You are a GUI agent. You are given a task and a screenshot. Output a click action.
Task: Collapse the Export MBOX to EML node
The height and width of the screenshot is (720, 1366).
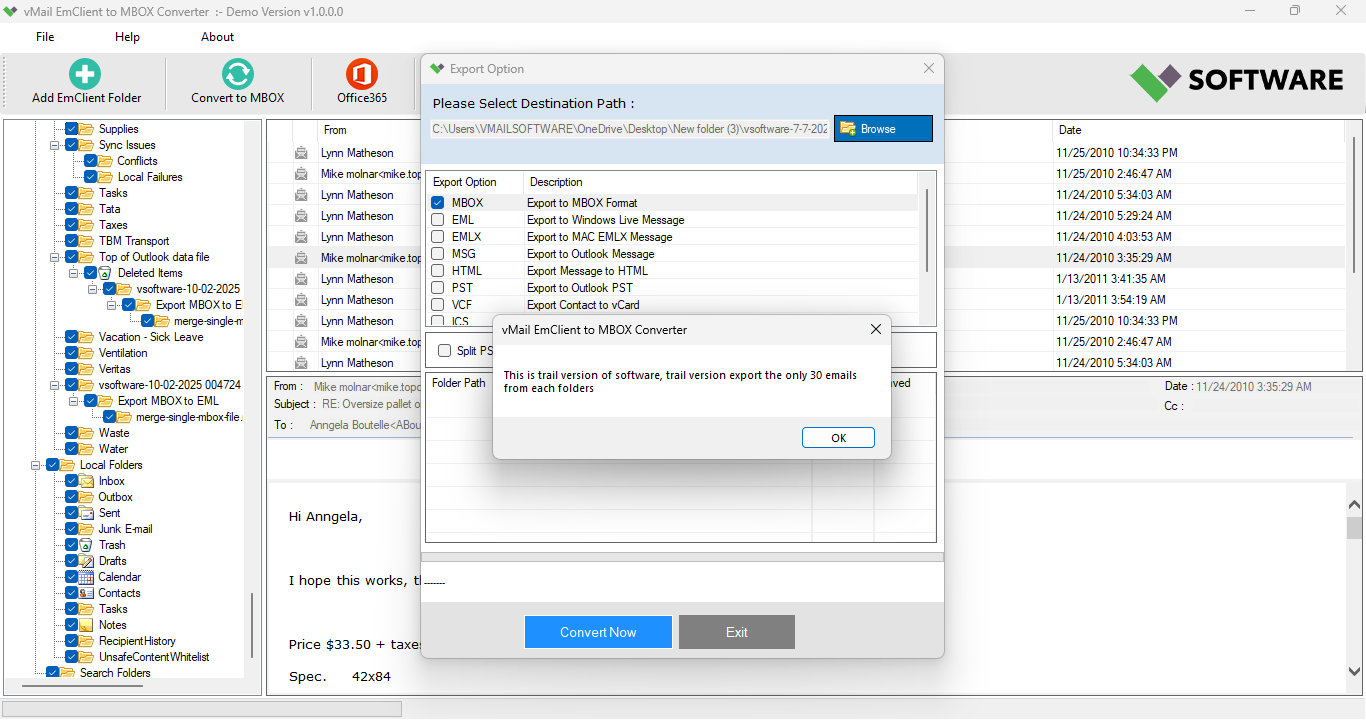[x=74, y=401]
